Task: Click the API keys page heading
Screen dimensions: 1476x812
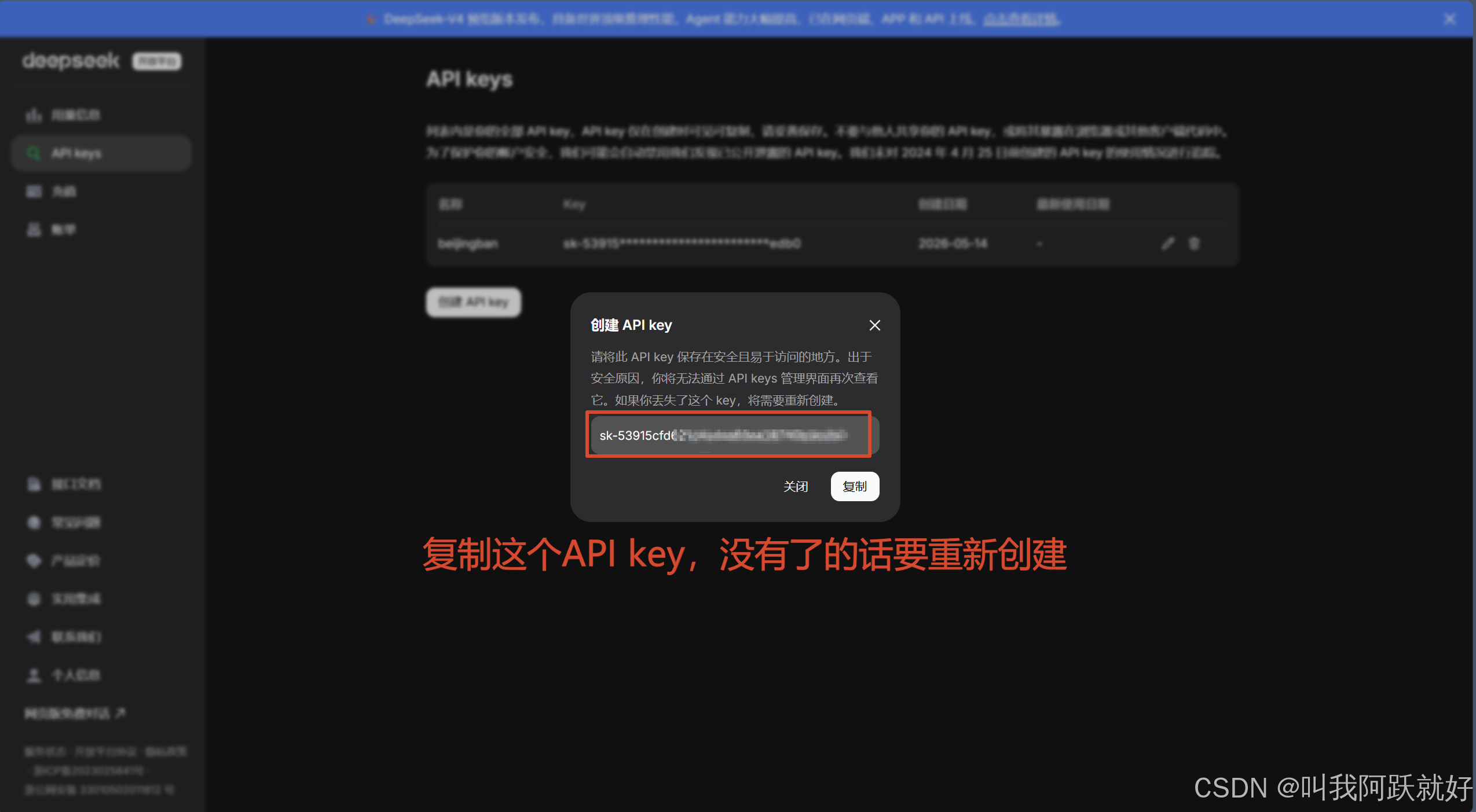Action: click(x=470, y=79)
